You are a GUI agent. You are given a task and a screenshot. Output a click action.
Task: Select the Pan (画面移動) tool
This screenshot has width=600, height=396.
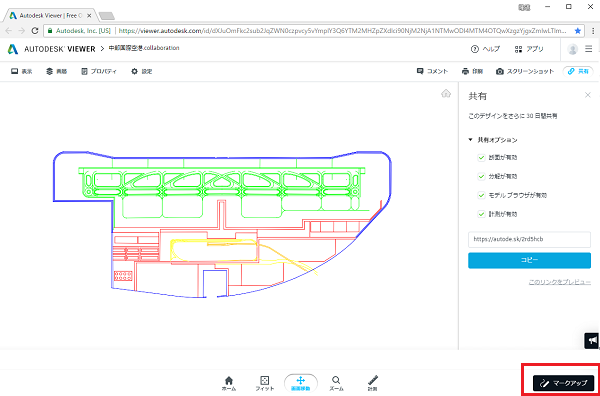click(301, 383)
